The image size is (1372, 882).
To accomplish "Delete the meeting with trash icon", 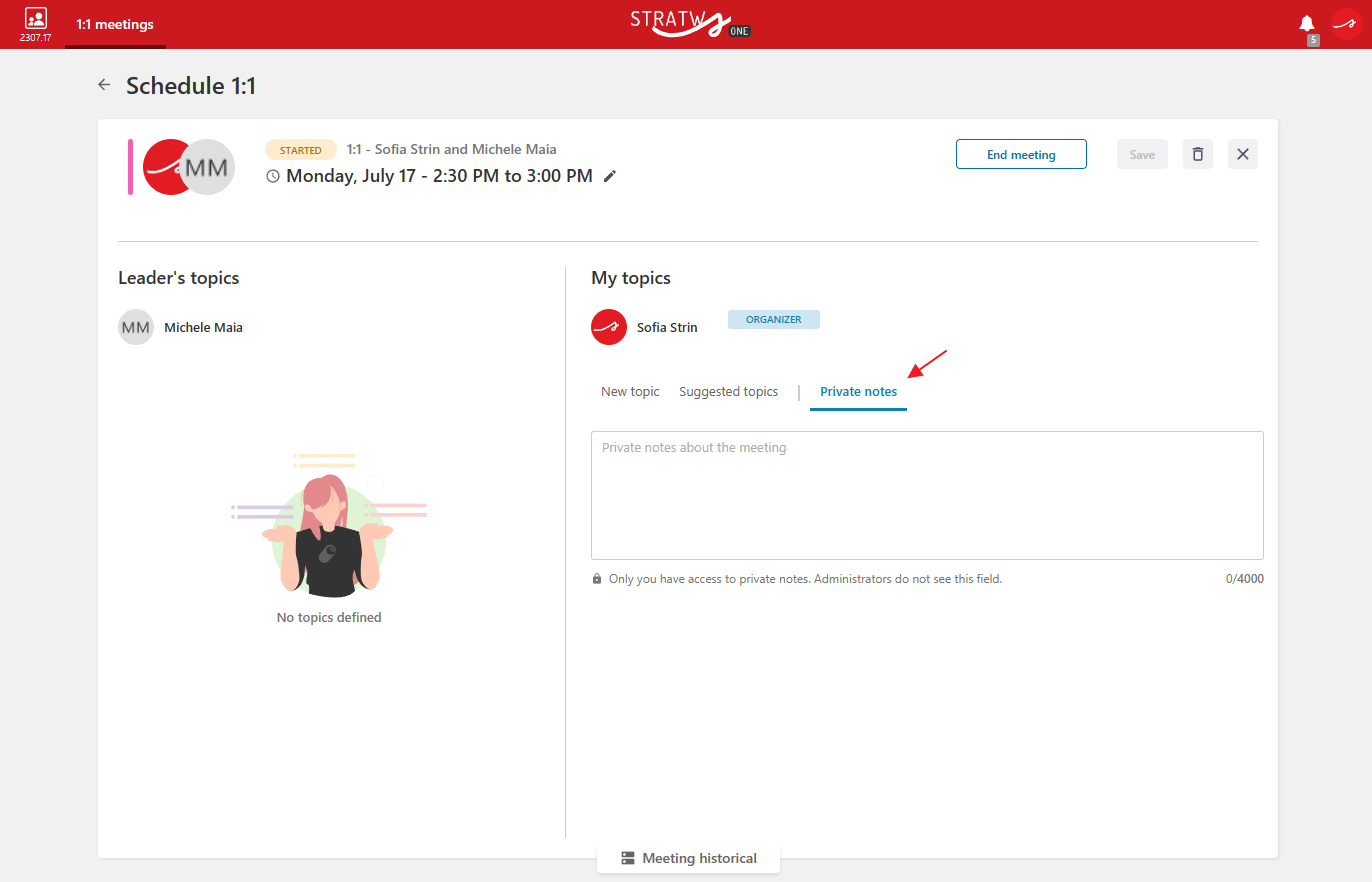I will click(x=1198, y=154).
